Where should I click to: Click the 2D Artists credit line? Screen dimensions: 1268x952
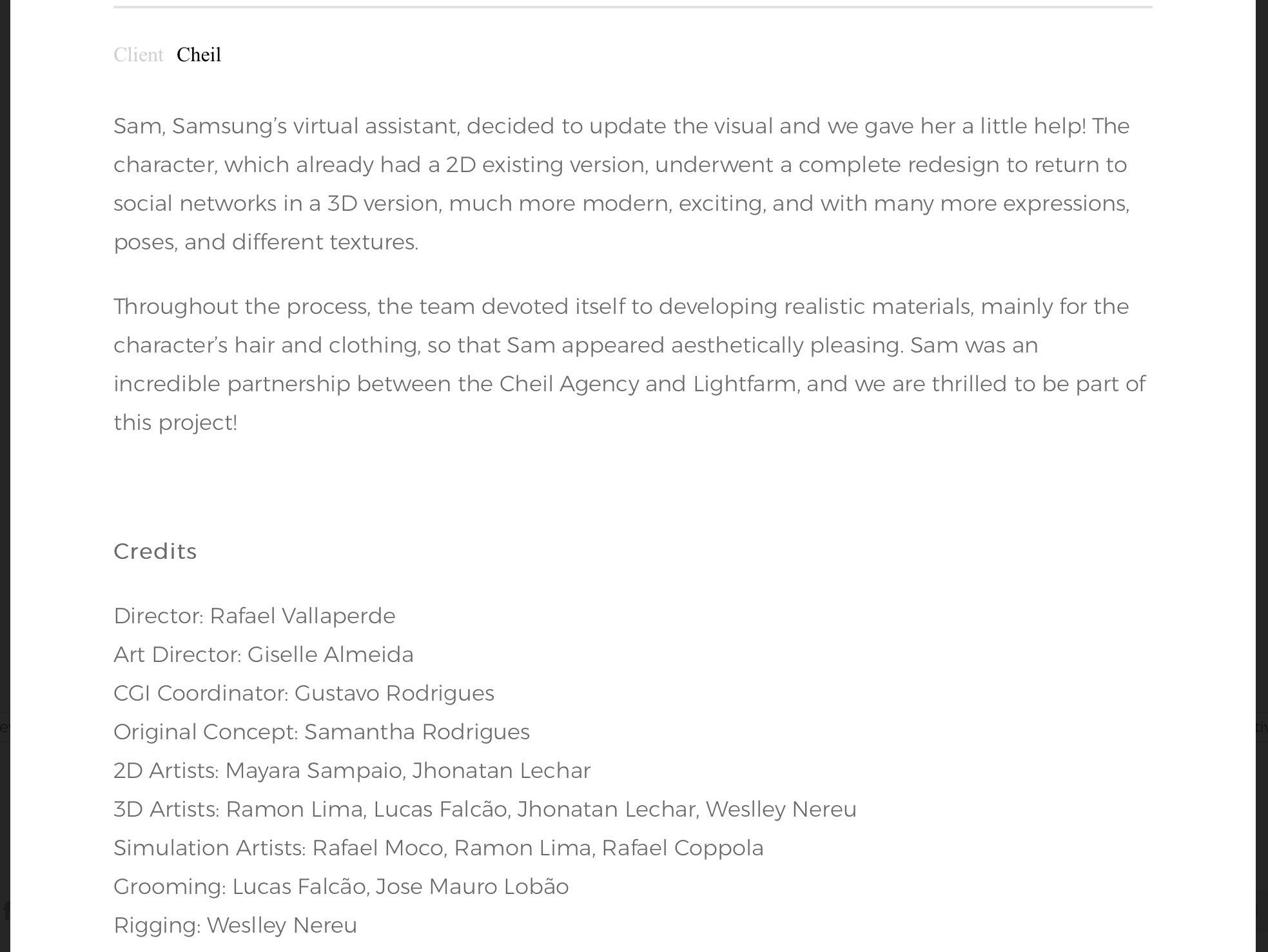[352, 770]
